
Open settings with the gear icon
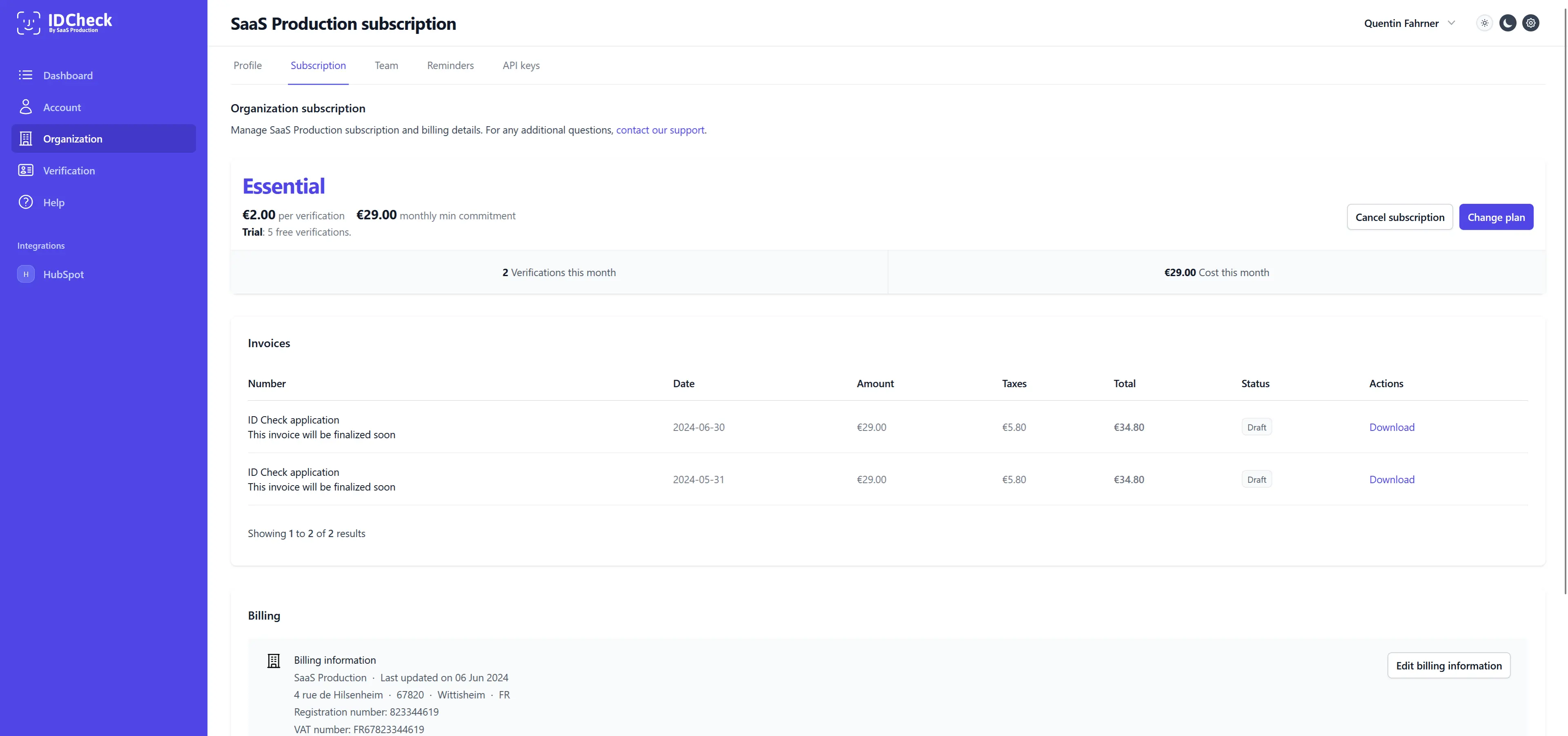coord(1530,23)
